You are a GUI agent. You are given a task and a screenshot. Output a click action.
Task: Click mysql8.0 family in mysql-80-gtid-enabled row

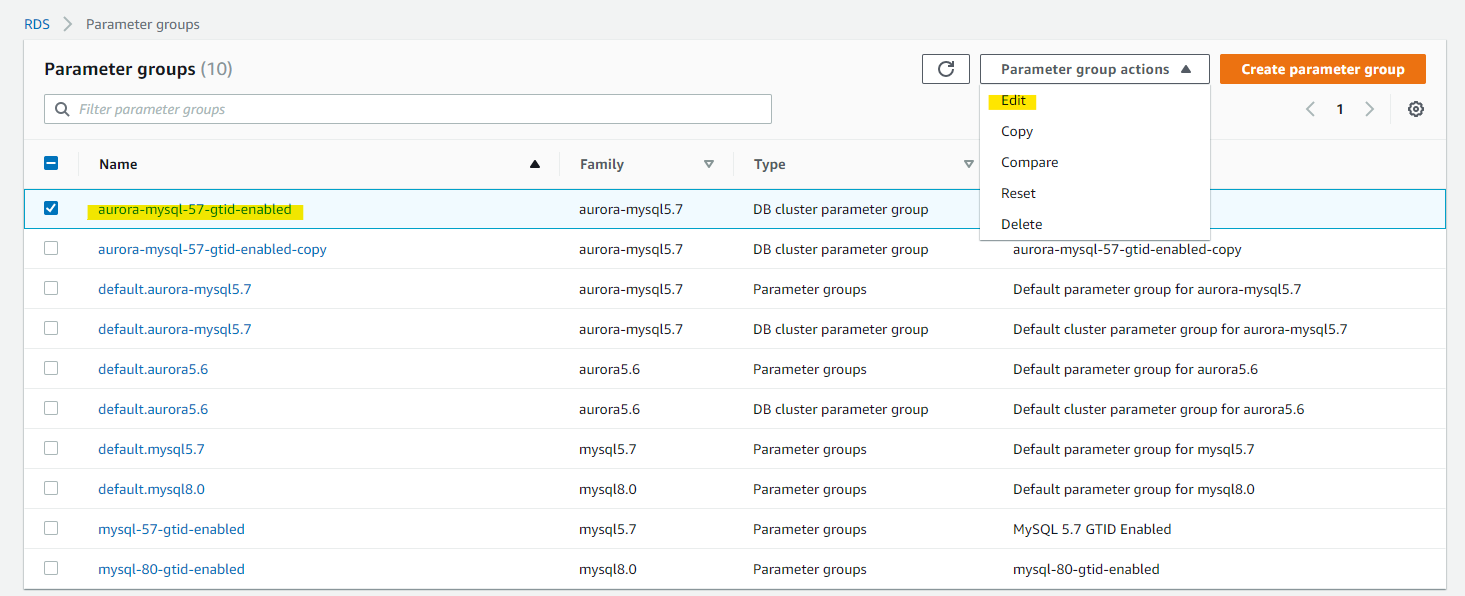[608, 569]
